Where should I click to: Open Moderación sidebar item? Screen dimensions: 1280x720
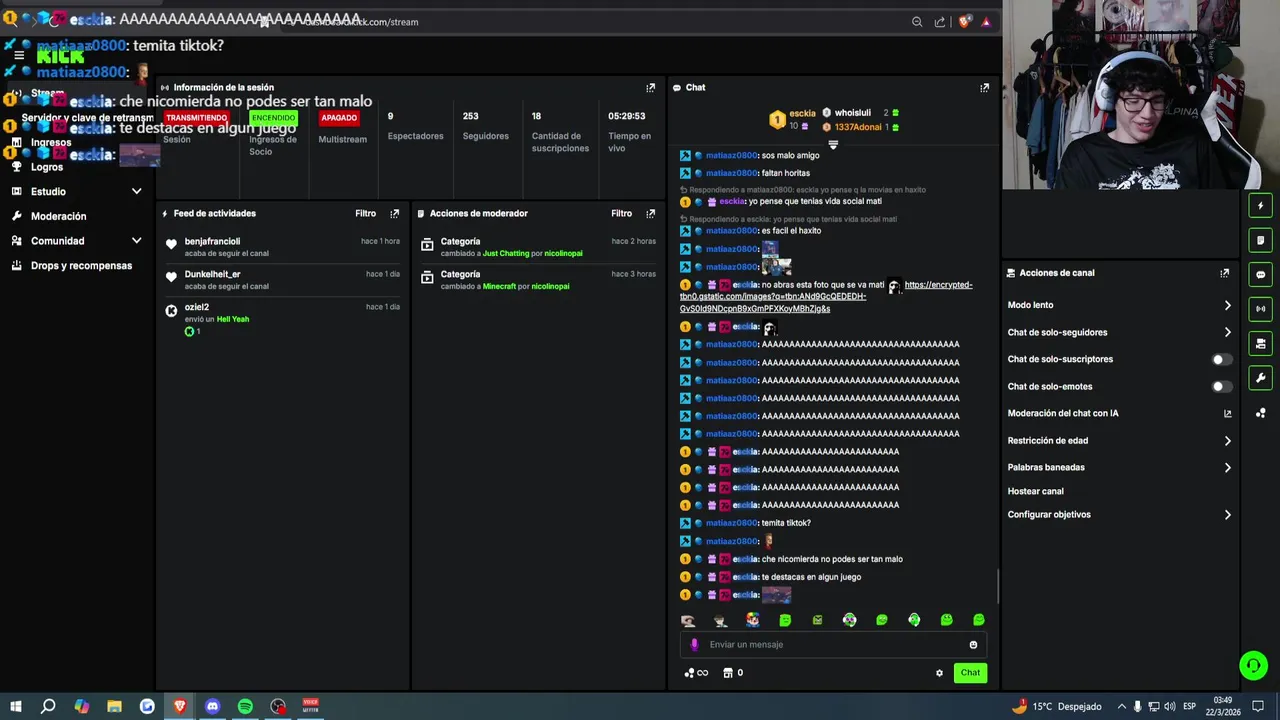click(x=58, y=217)
